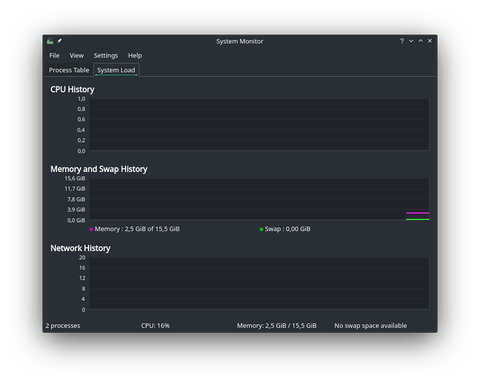Click the Memory and Swap History graph

pos(259,199)
